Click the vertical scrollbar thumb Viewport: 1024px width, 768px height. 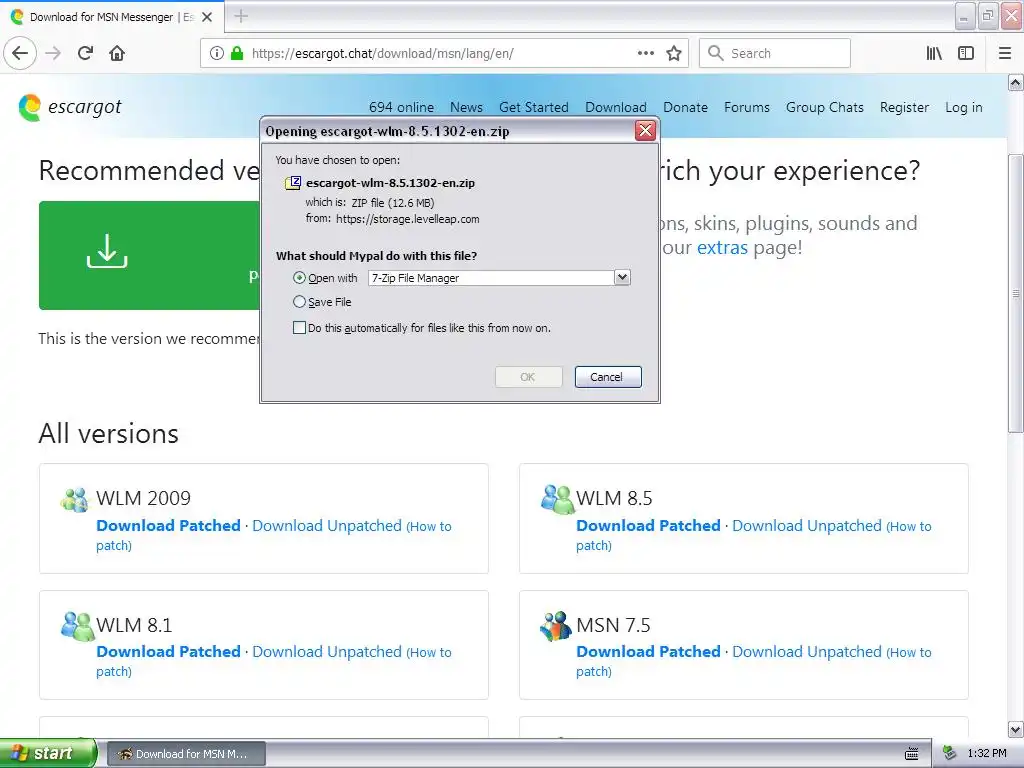pos(1015,293)
